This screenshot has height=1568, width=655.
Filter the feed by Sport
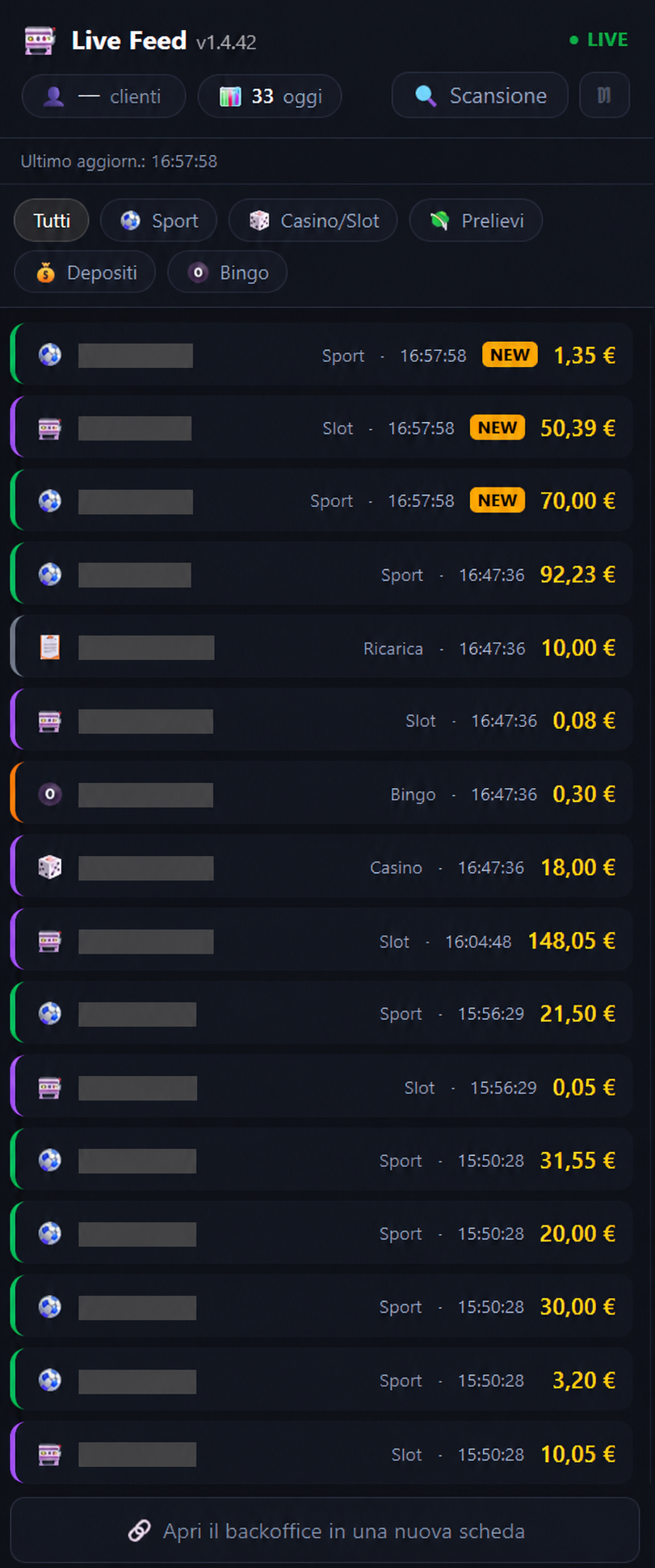(x=158, y=221)
